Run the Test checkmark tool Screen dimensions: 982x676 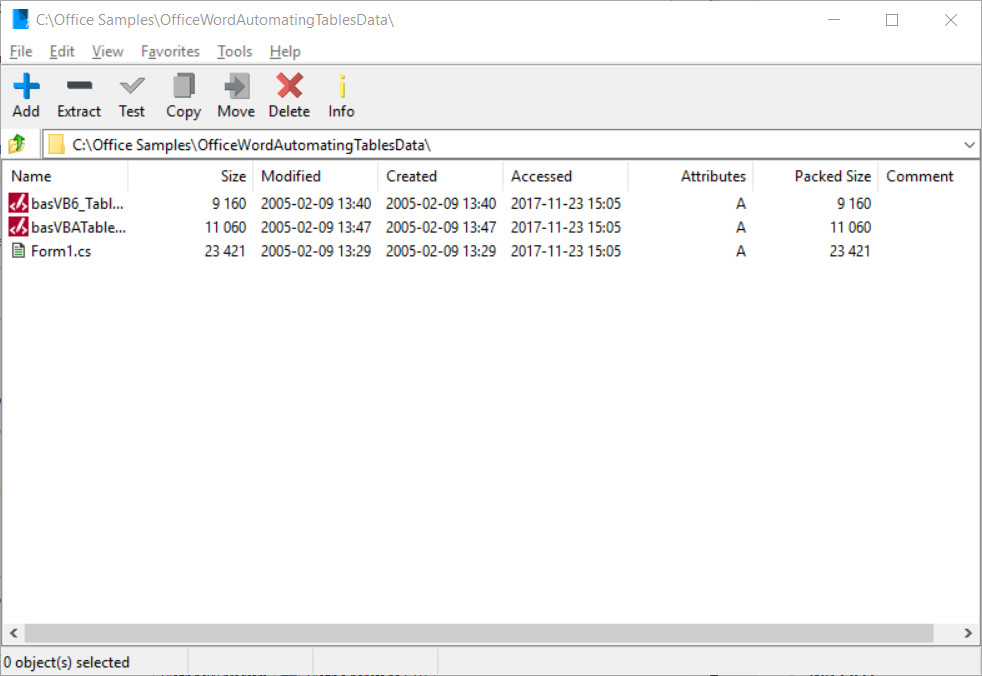pos(132,86)
